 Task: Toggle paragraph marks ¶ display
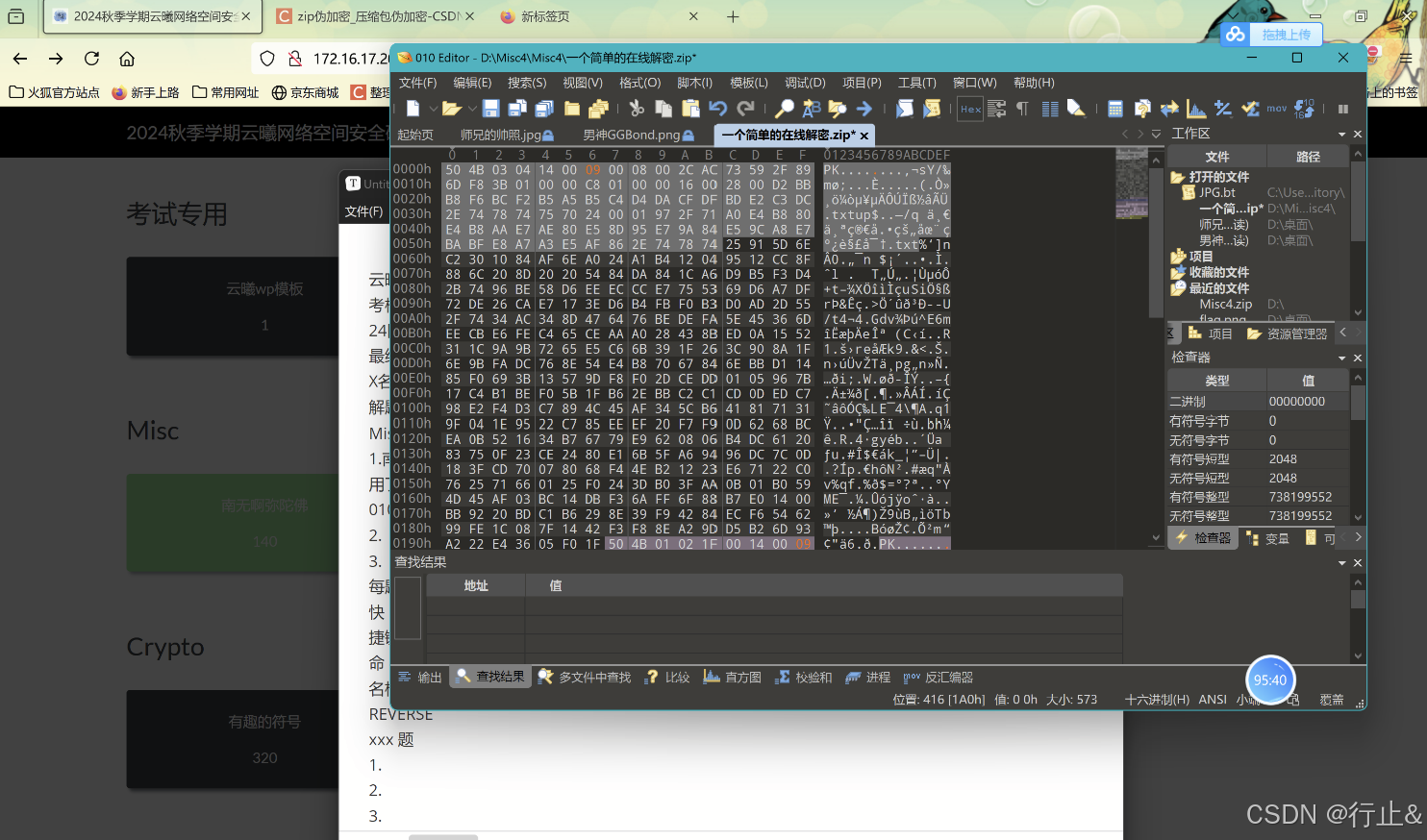tap(1022, 109)
